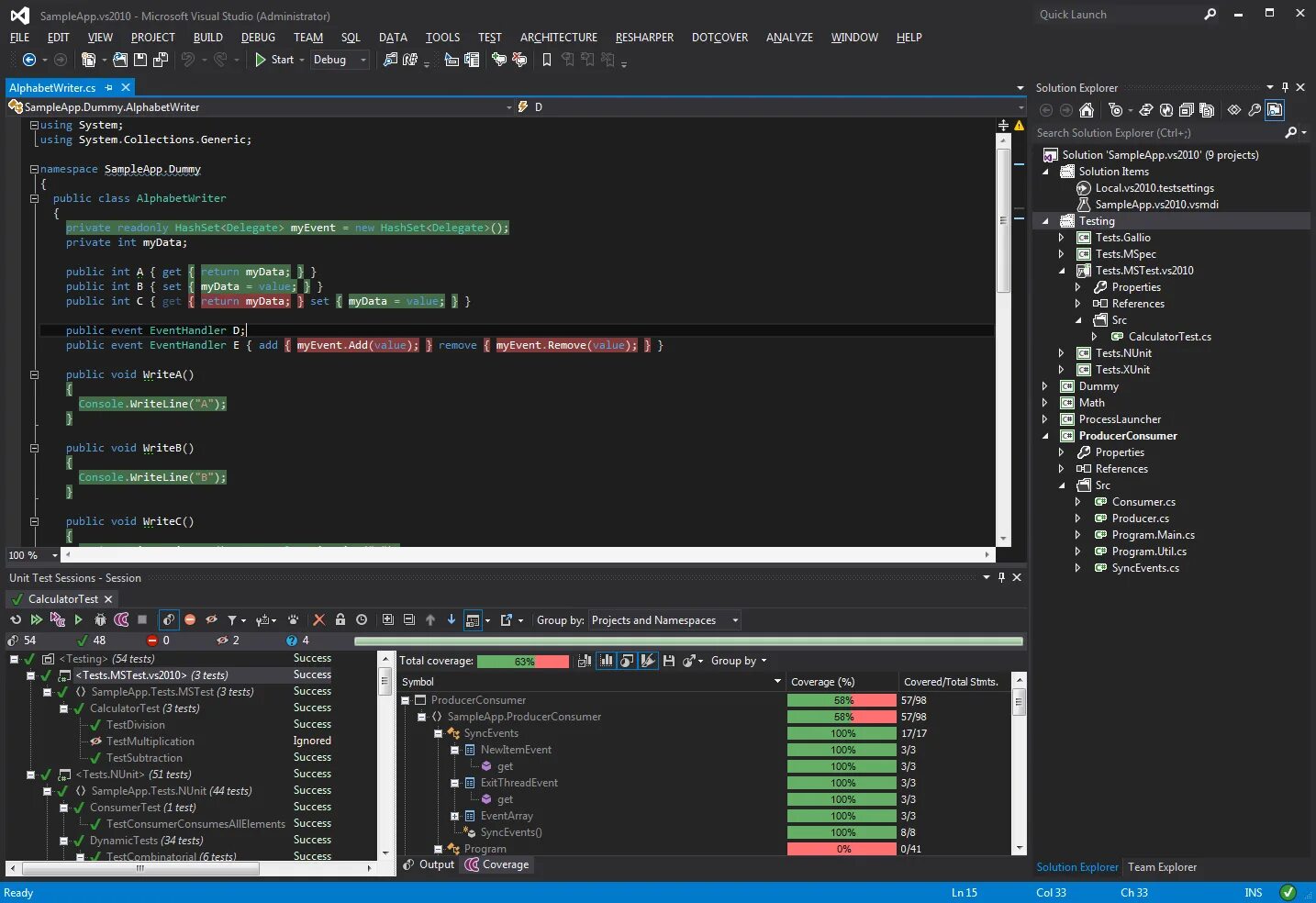Click blue down arrow next-test icon
The image size is (1316, 903).
[x=452, y=620]
